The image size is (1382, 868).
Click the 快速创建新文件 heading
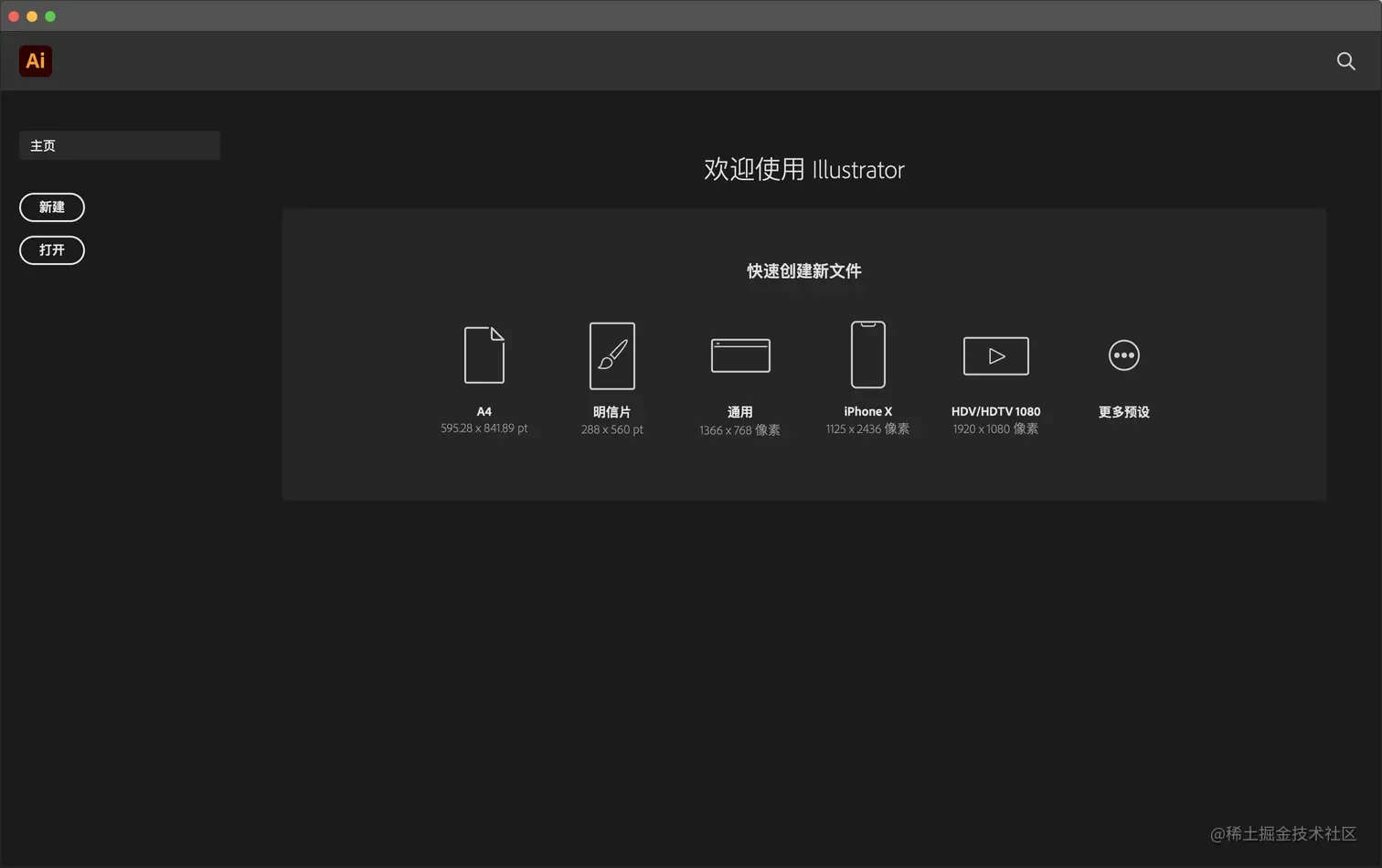[804, 271]
